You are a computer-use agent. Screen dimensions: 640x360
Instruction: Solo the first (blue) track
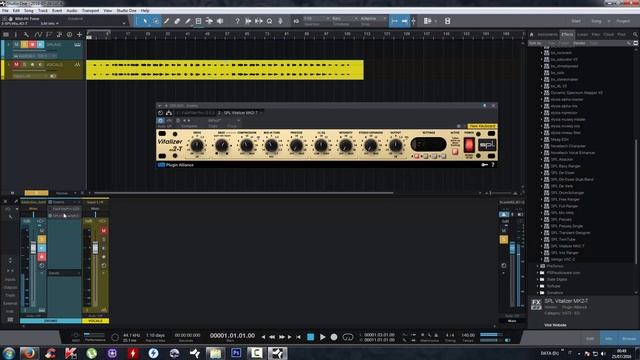point(24,44)
